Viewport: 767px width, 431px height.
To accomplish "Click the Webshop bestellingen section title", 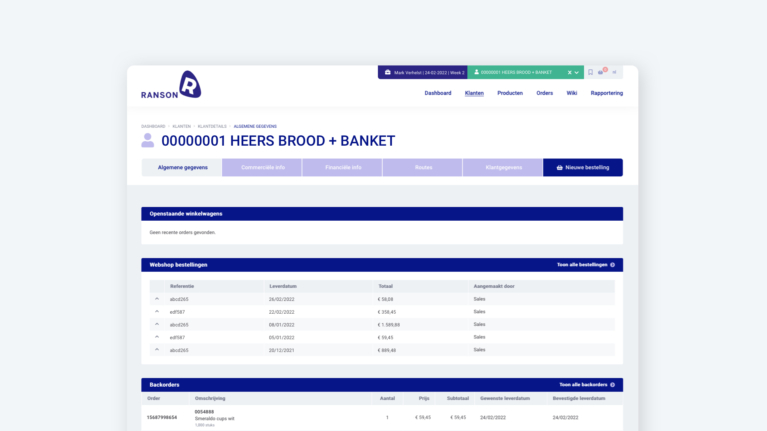I will (179, 265).
